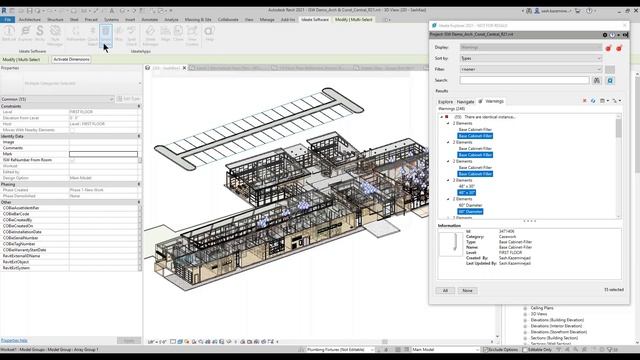This screenshot has height=360, width=640.
Task: Click the Quick Select ribbon icon
Action: pos(93,35)
